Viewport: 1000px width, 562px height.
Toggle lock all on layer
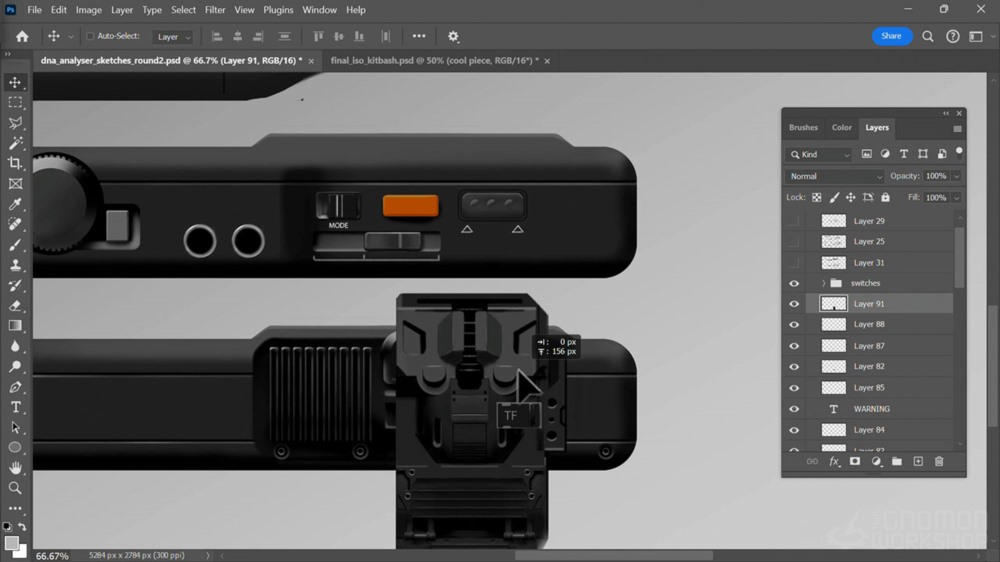pyautogui.click(x=885, y=198)
